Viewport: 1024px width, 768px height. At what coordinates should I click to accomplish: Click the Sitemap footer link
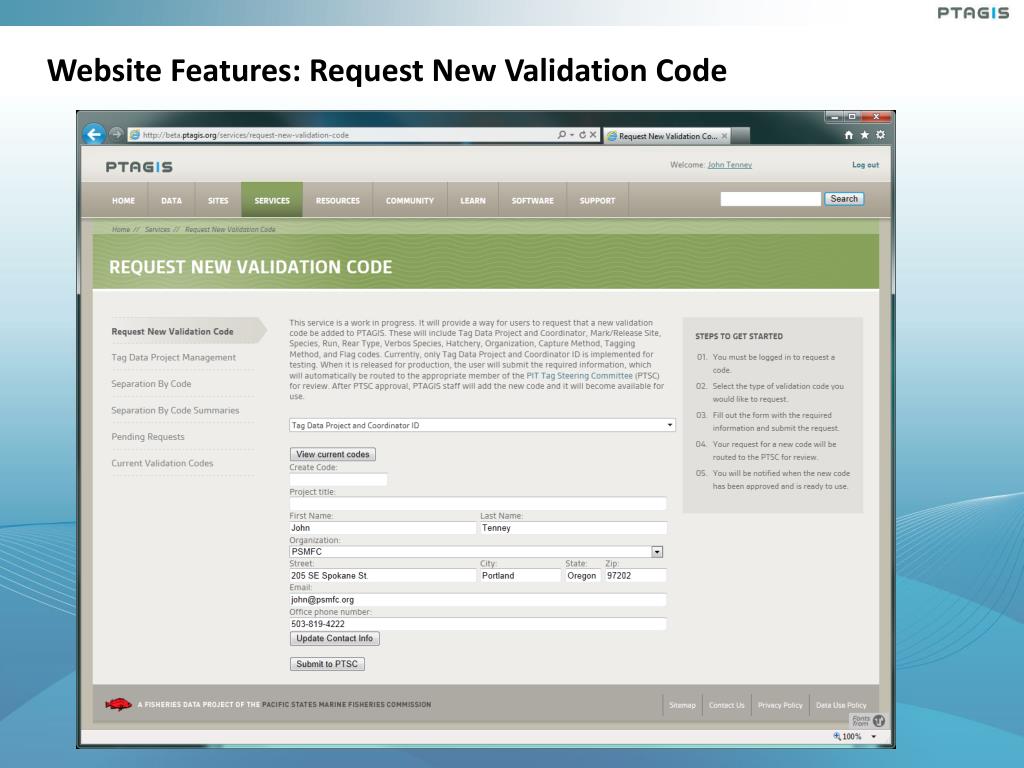[682, 705]
